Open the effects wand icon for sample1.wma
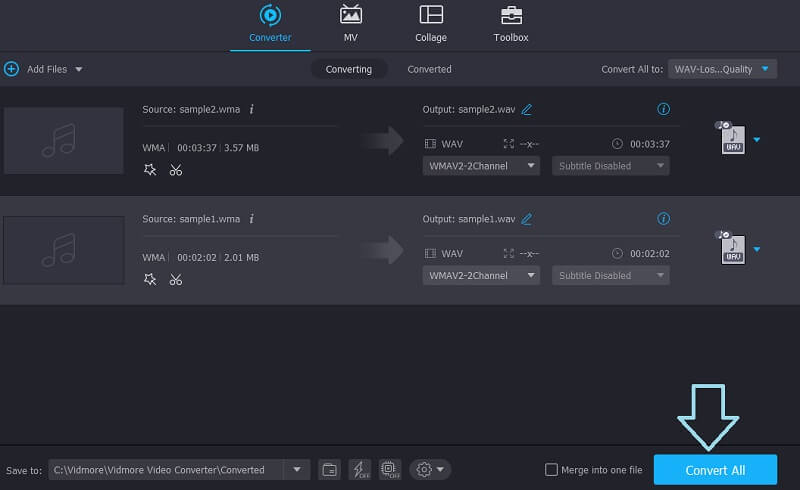This screenshot has height=490, width=800. pos(150,279)
